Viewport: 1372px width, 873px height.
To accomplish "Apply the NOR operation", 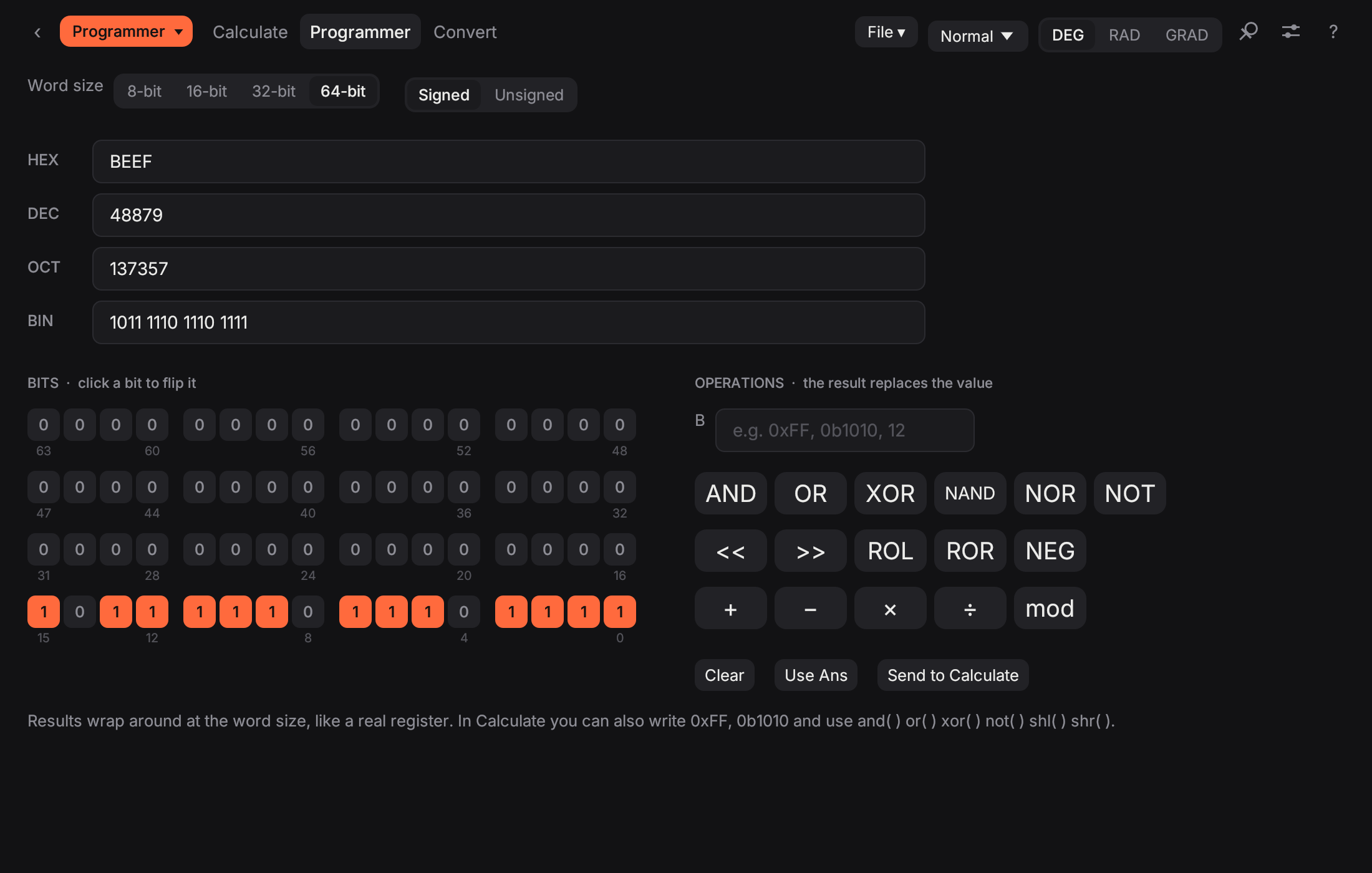I will (1050, 494).
